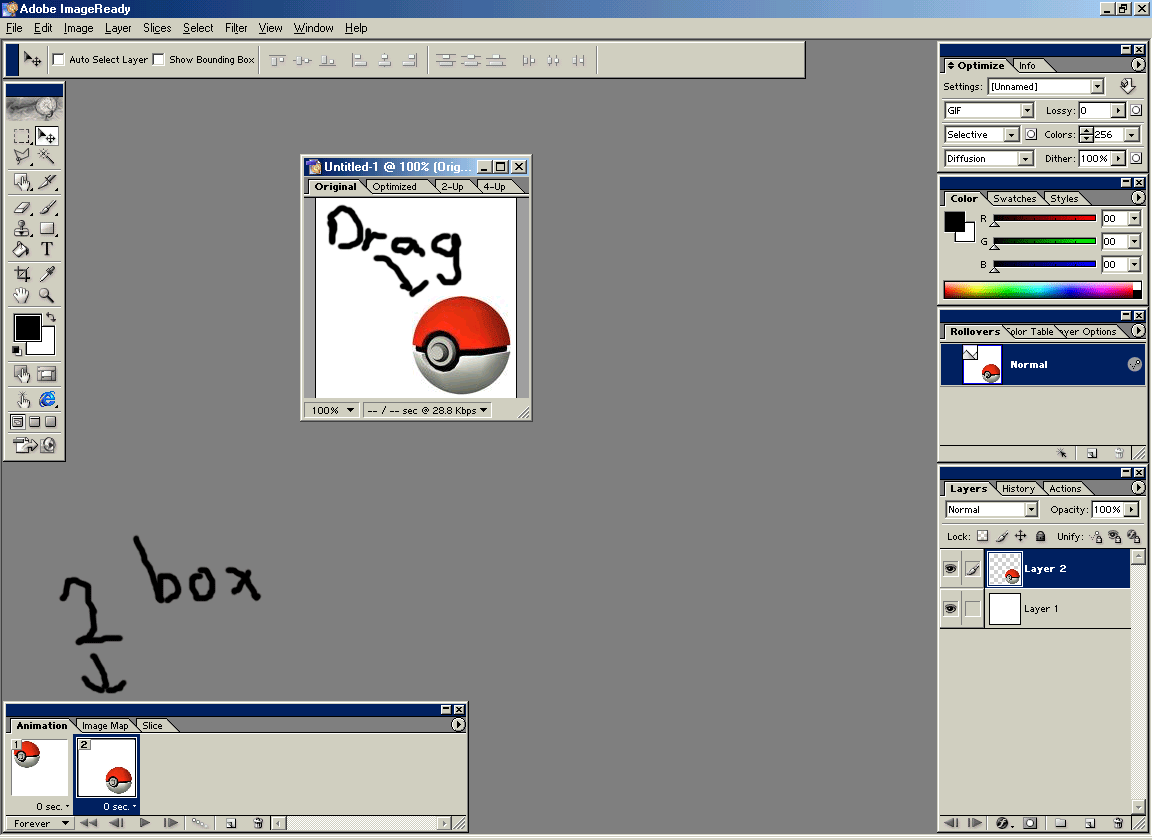Select the Hand tool

(22, 295)
